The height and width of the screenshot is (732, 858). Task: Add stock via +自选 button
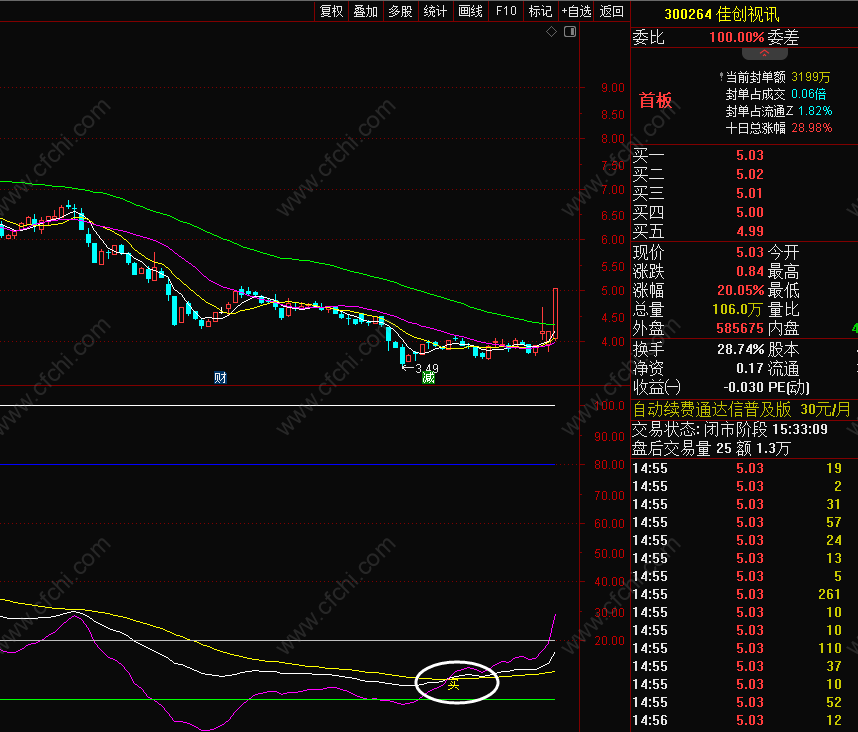coord(576,11)
